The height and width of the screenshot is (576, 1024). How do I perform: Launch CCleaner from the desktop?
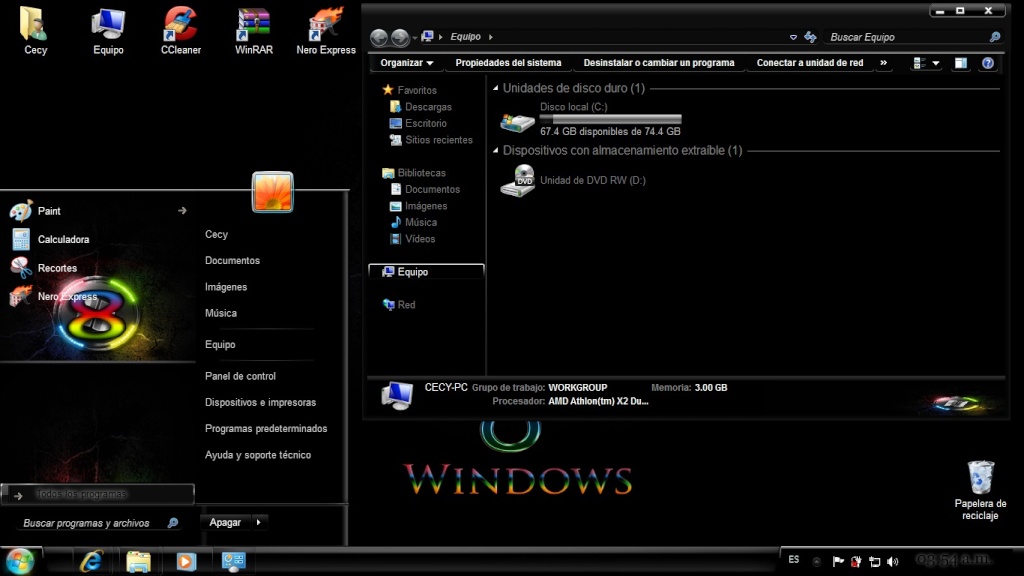180,31
